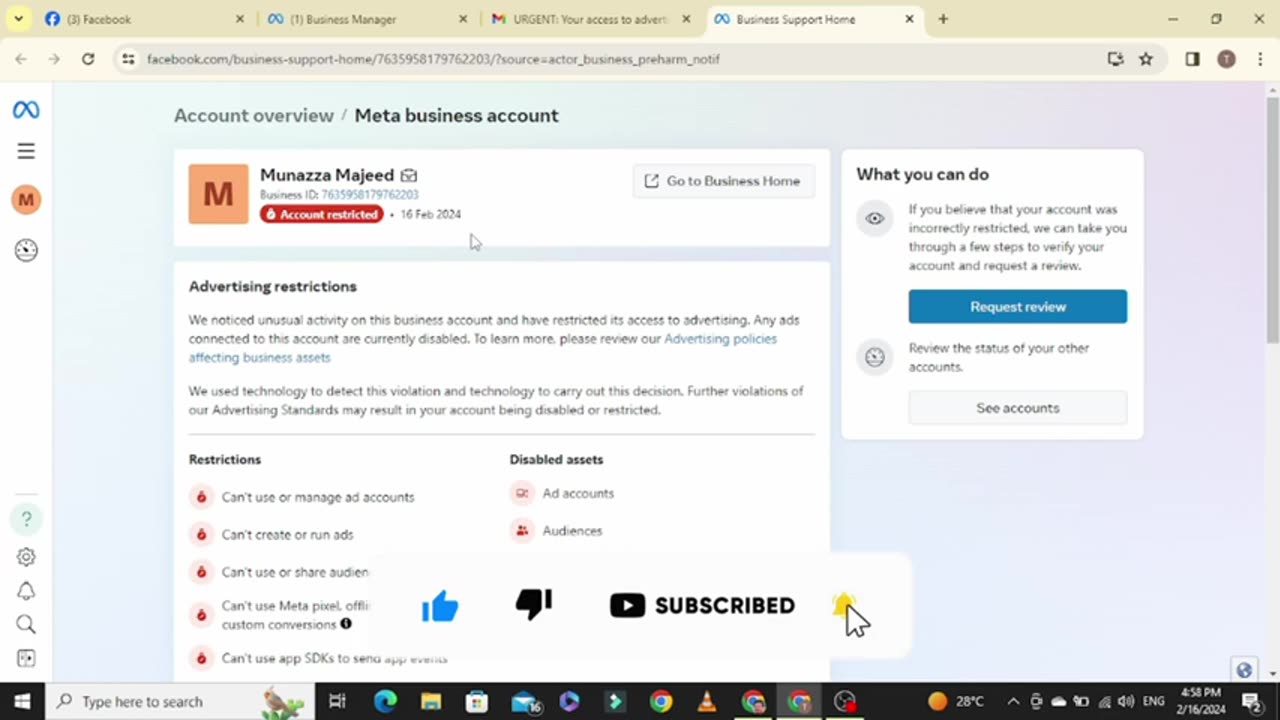Click the address bar URL
1280x720 pixels.
tap(433, 59)
